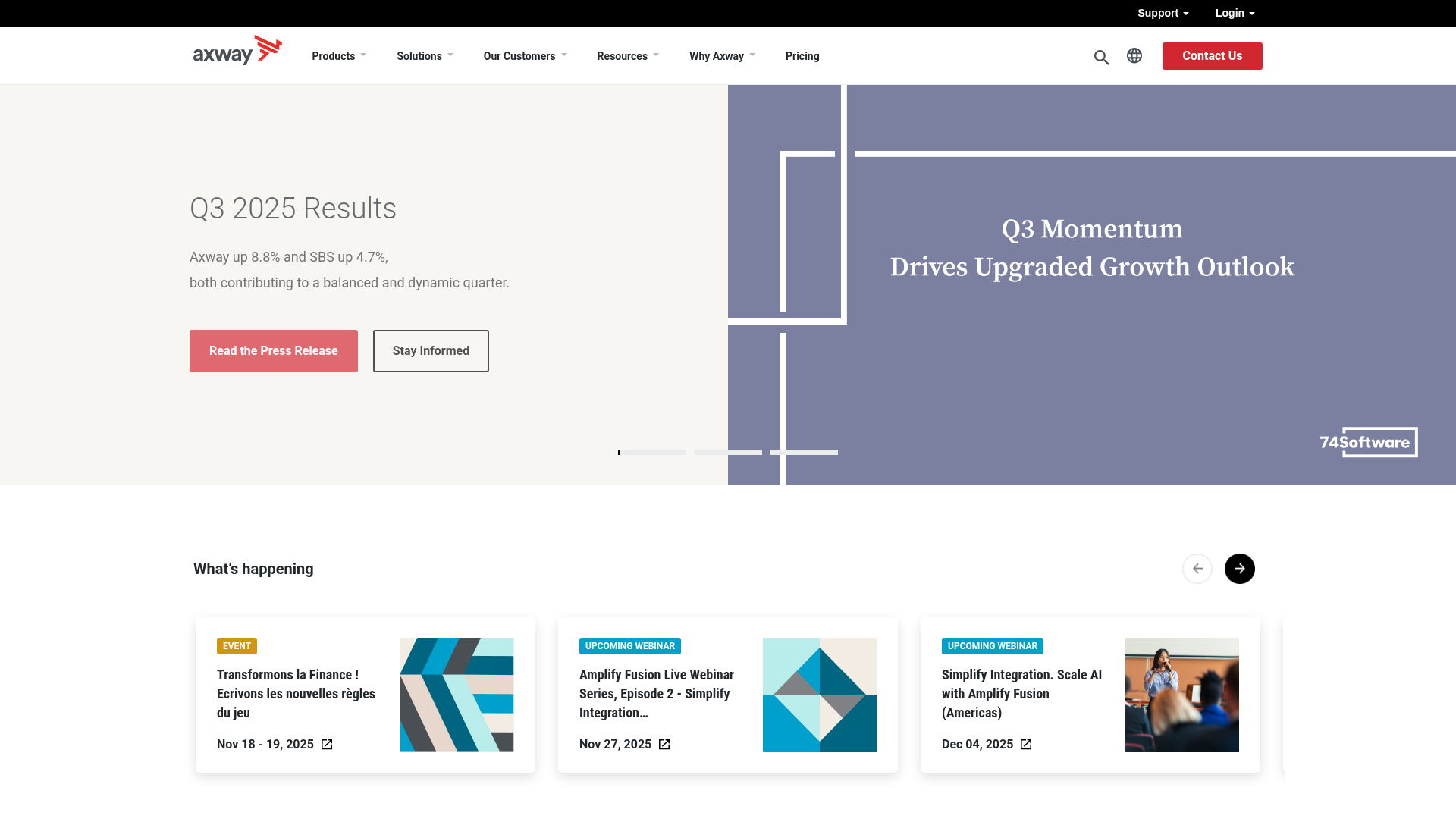
Task: Click the left arrow in What's happening
Action: coord(1198,568)
